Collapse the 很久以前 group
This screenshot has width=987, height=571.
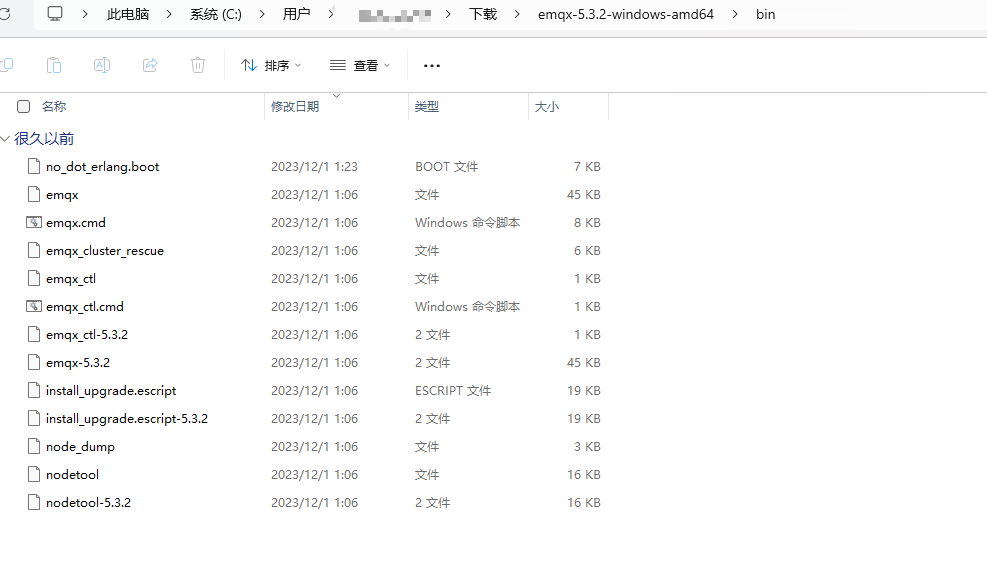pos(6,139)
